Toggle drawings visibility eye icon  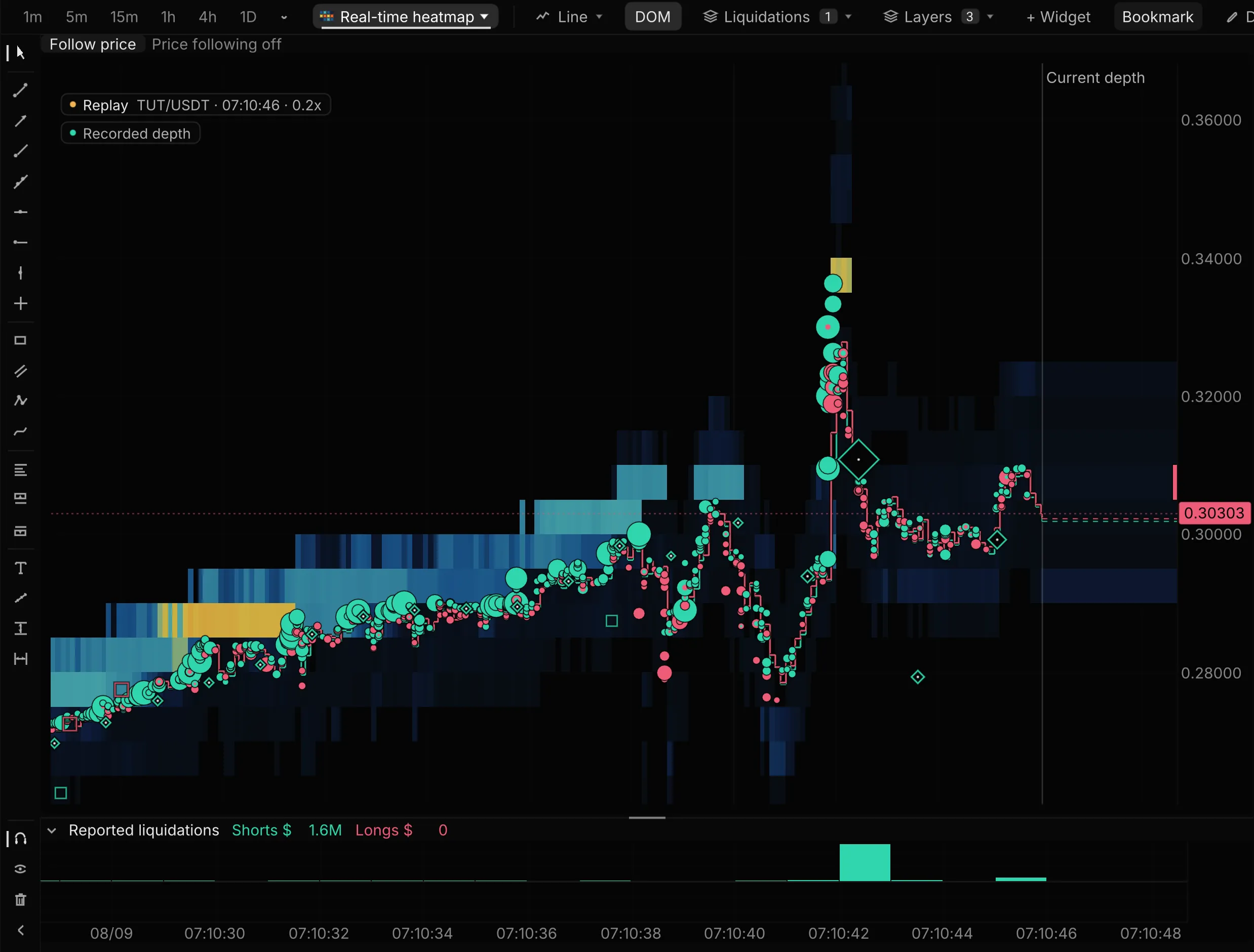point(20,869)
